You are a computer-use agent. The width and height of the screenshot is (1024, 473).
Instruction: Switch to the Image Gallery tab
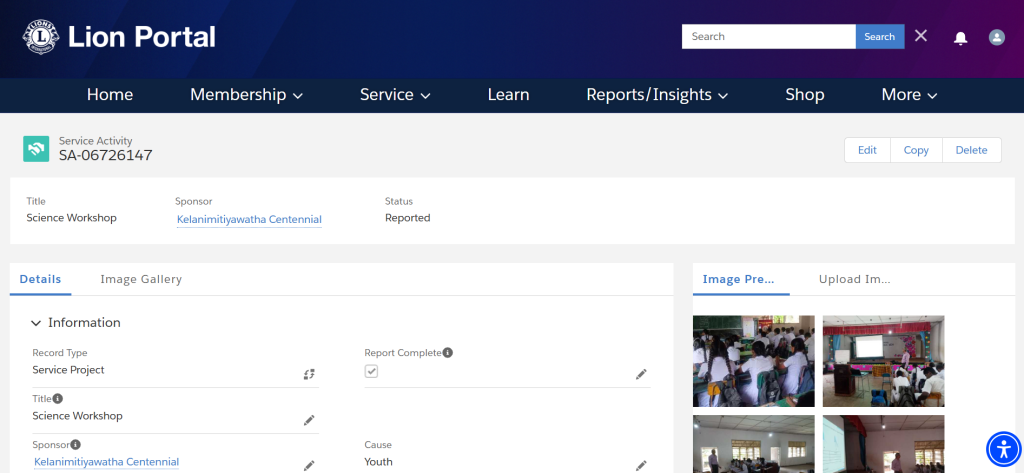141,279
